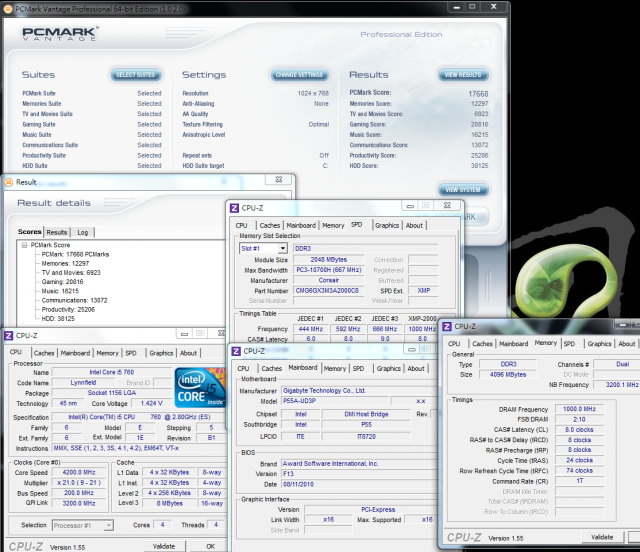Open Graphics tab in the CPU-Z Memory window
Viewport: 640px width, 552px height.
point(599,344)
